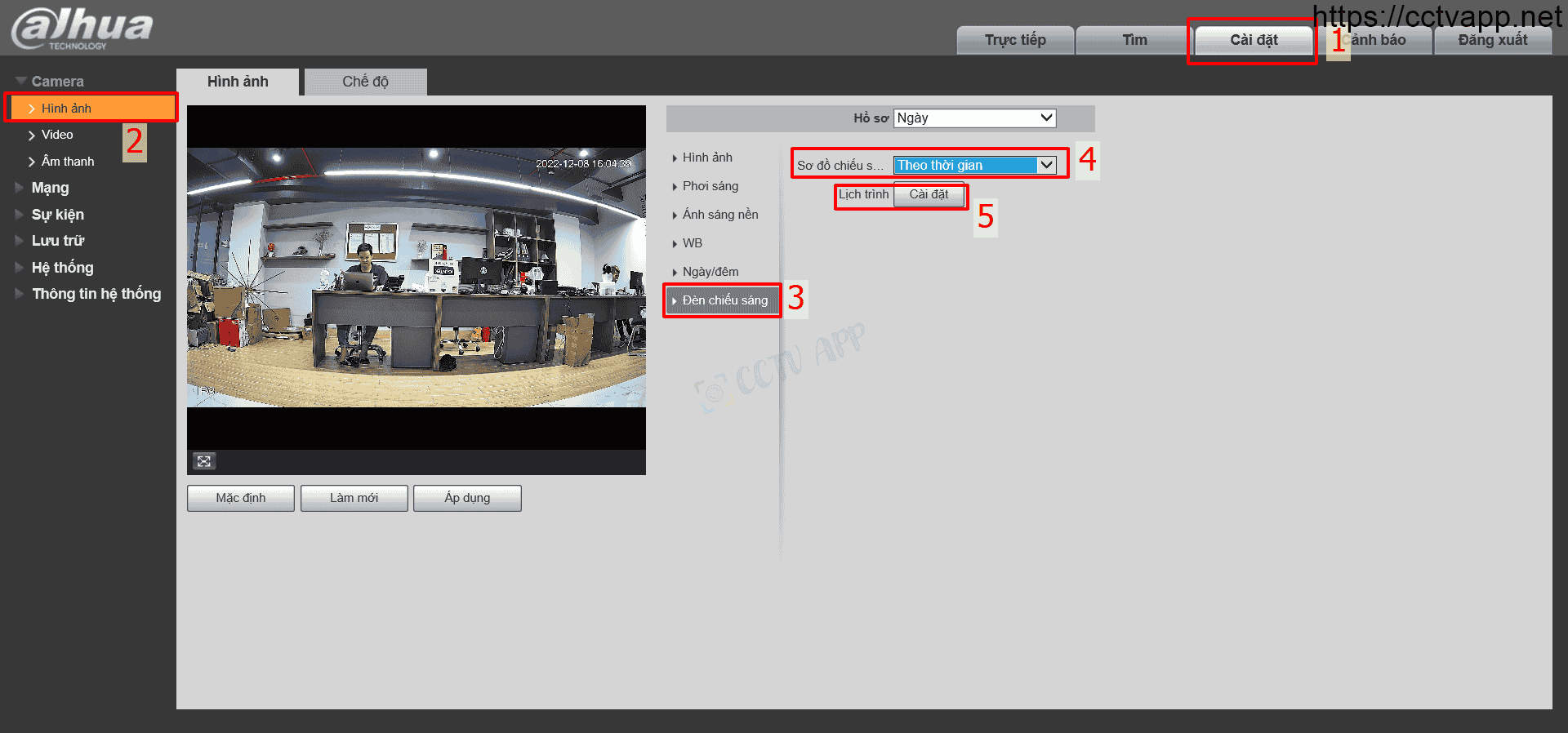Click the Đăng xuất logout tab
1568x733 pixels.
point(1493,40)
